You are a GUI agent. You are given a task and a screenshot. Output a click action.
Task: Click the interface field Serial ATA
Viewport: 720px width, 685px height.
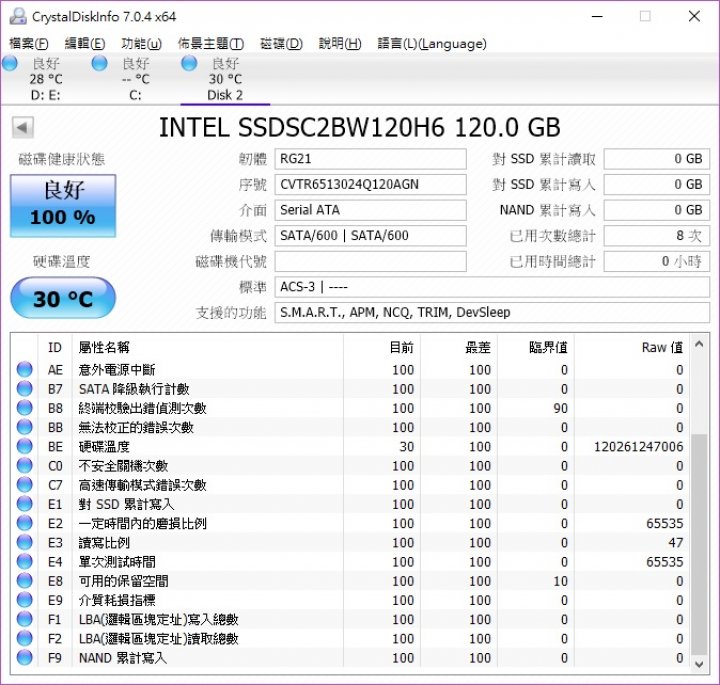[x=371, y=210]
